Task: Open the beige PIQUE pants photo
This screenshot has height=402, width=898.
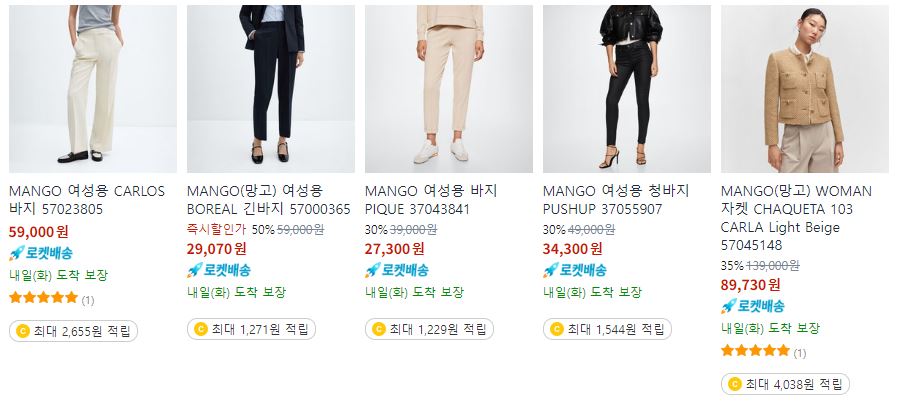Action: pyautogui.click(x=449, y=89)
